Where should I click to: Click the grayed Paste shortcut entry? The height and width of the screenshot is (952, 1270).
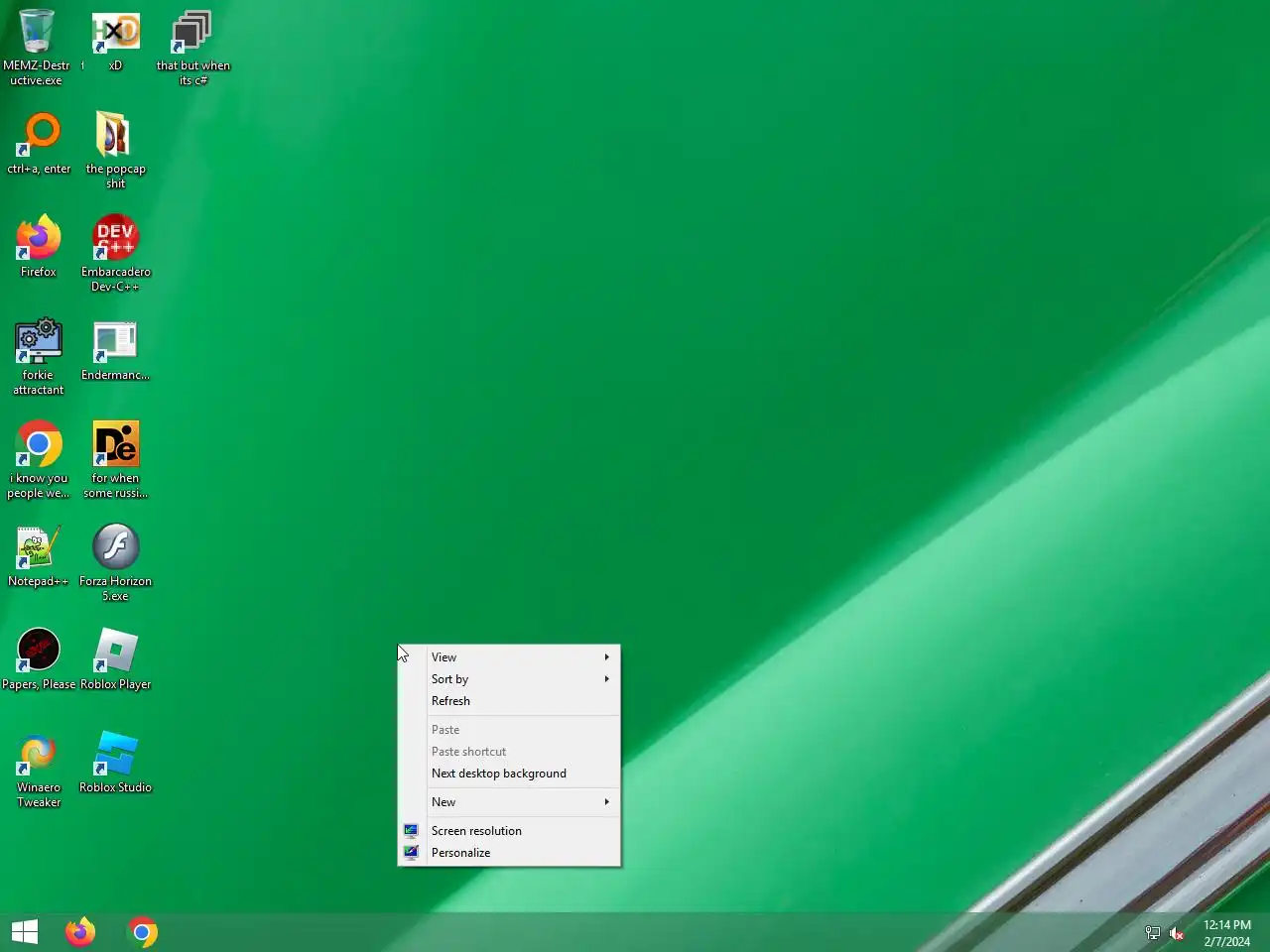click(509, 752)
